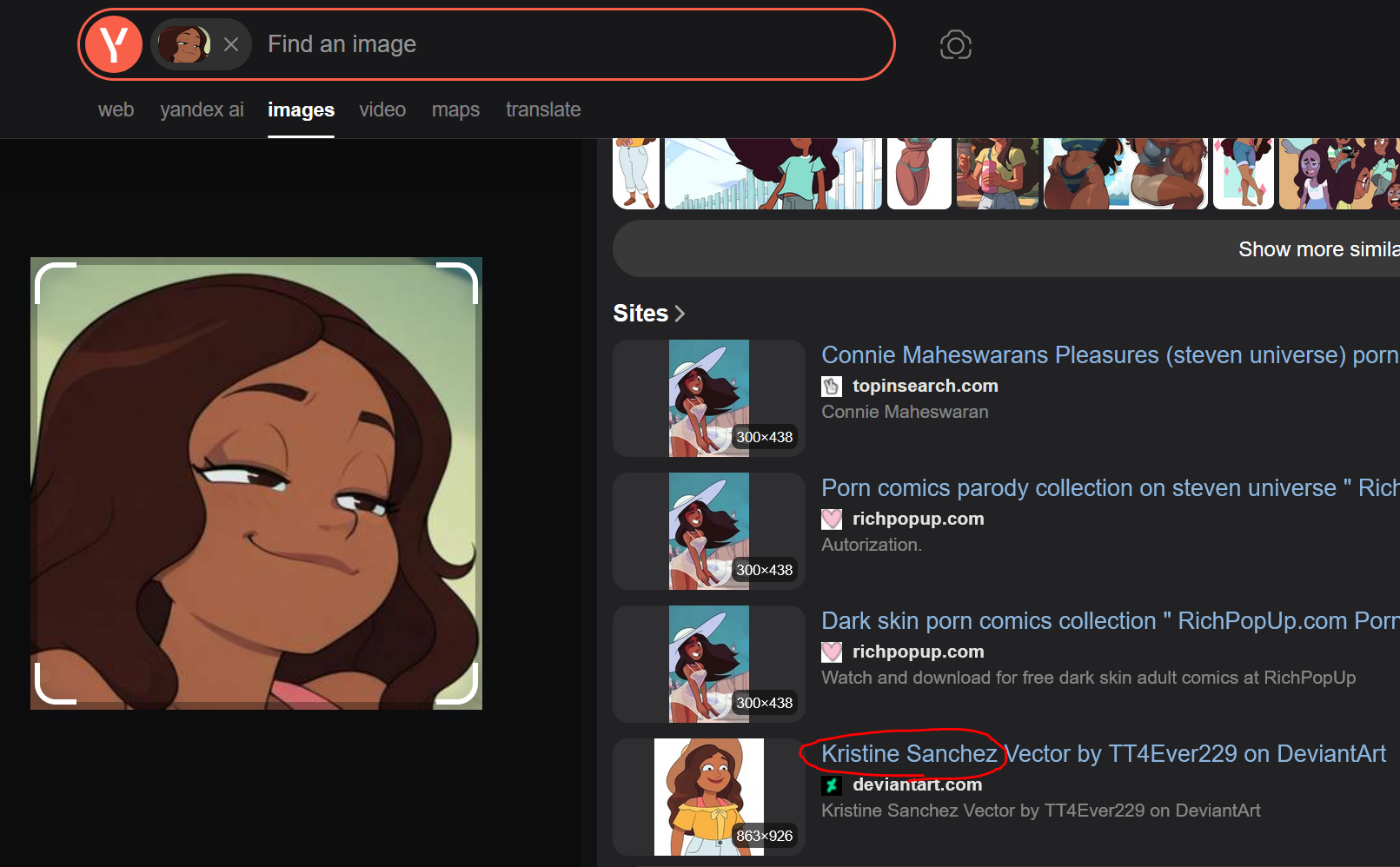1400x867 pixels.
Task: Open the yandex ai tab
Action: click(202, 110)
